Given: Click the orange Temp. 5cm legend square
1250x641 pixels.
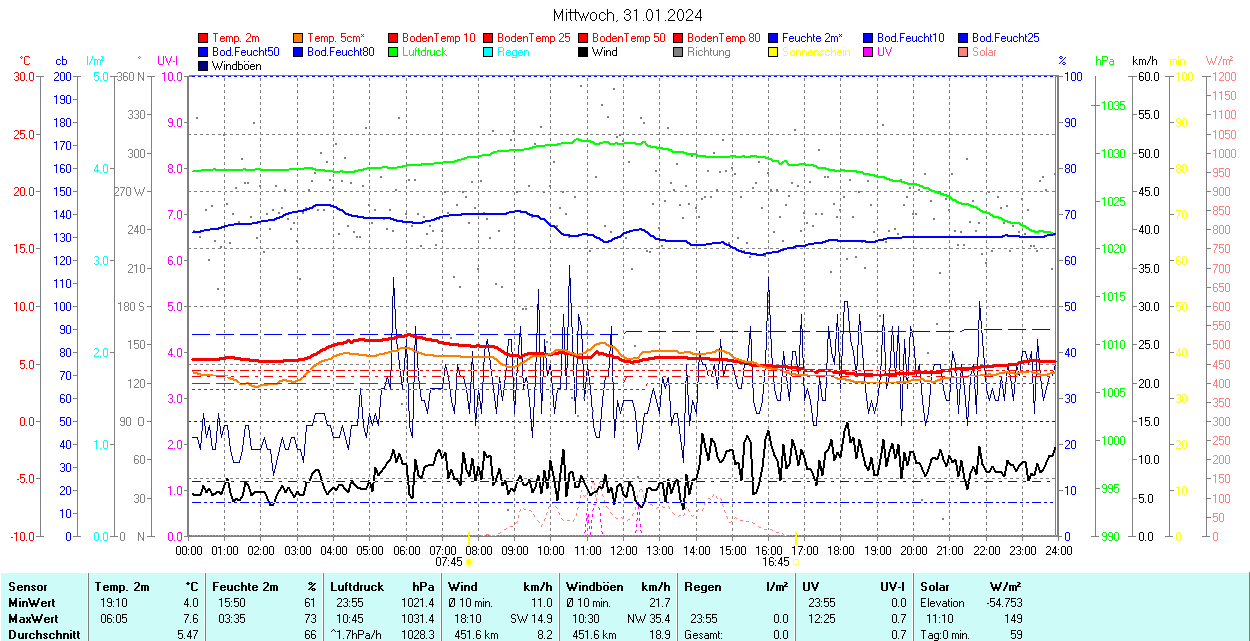Looking at the screenshot, I should click(299, 38).
